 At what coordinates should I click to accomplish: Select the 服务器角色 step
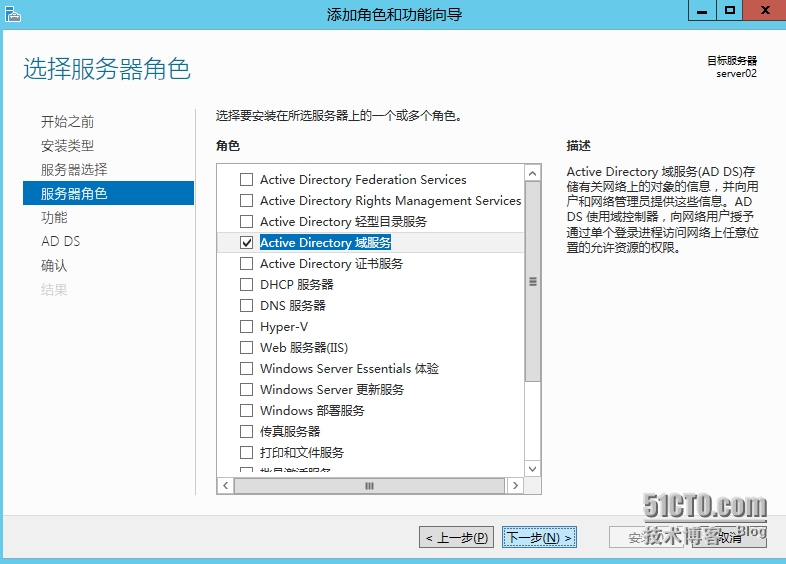point(108,193)
